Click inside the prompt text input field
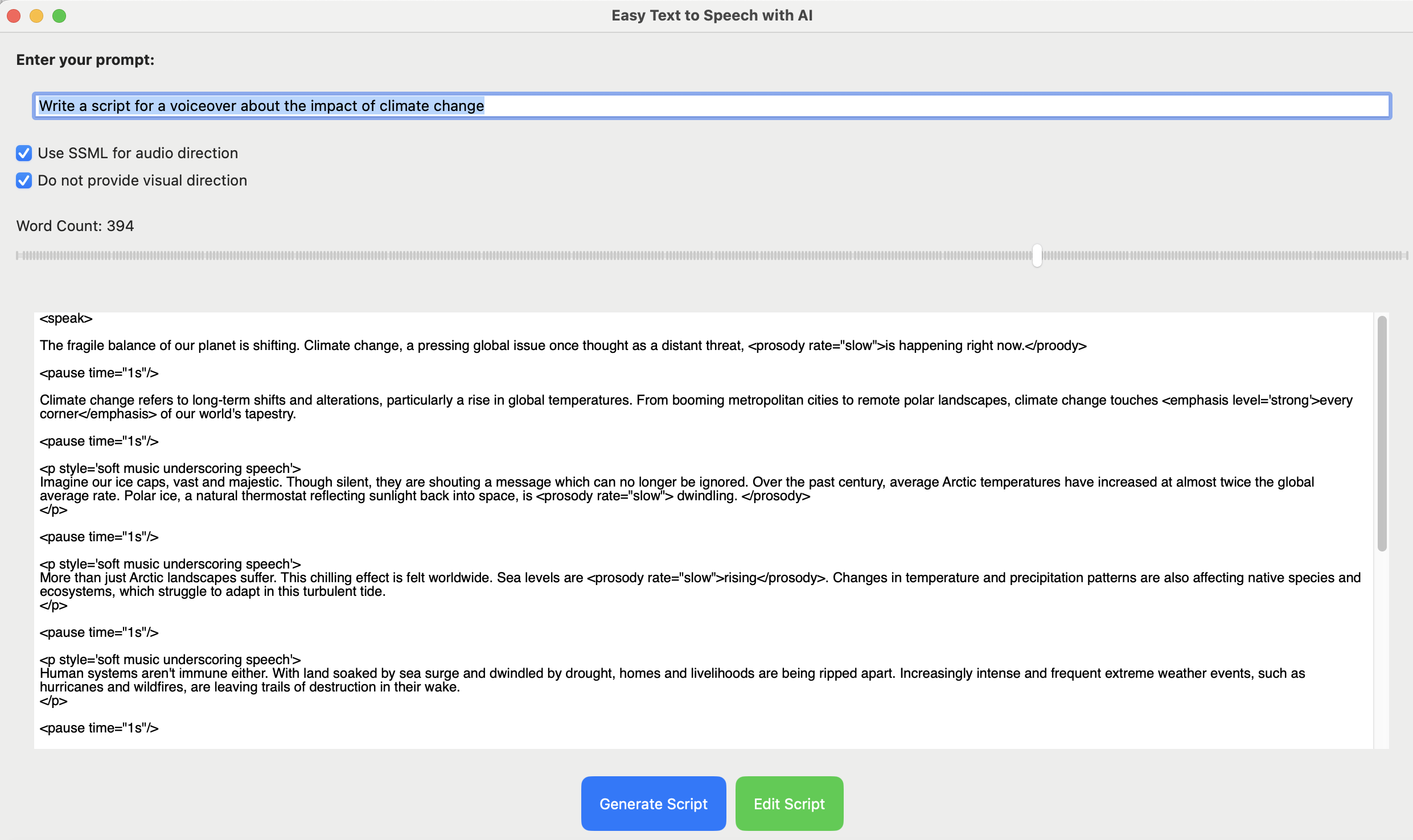This screenshot has width=1413, height=840. click(712, 106)
